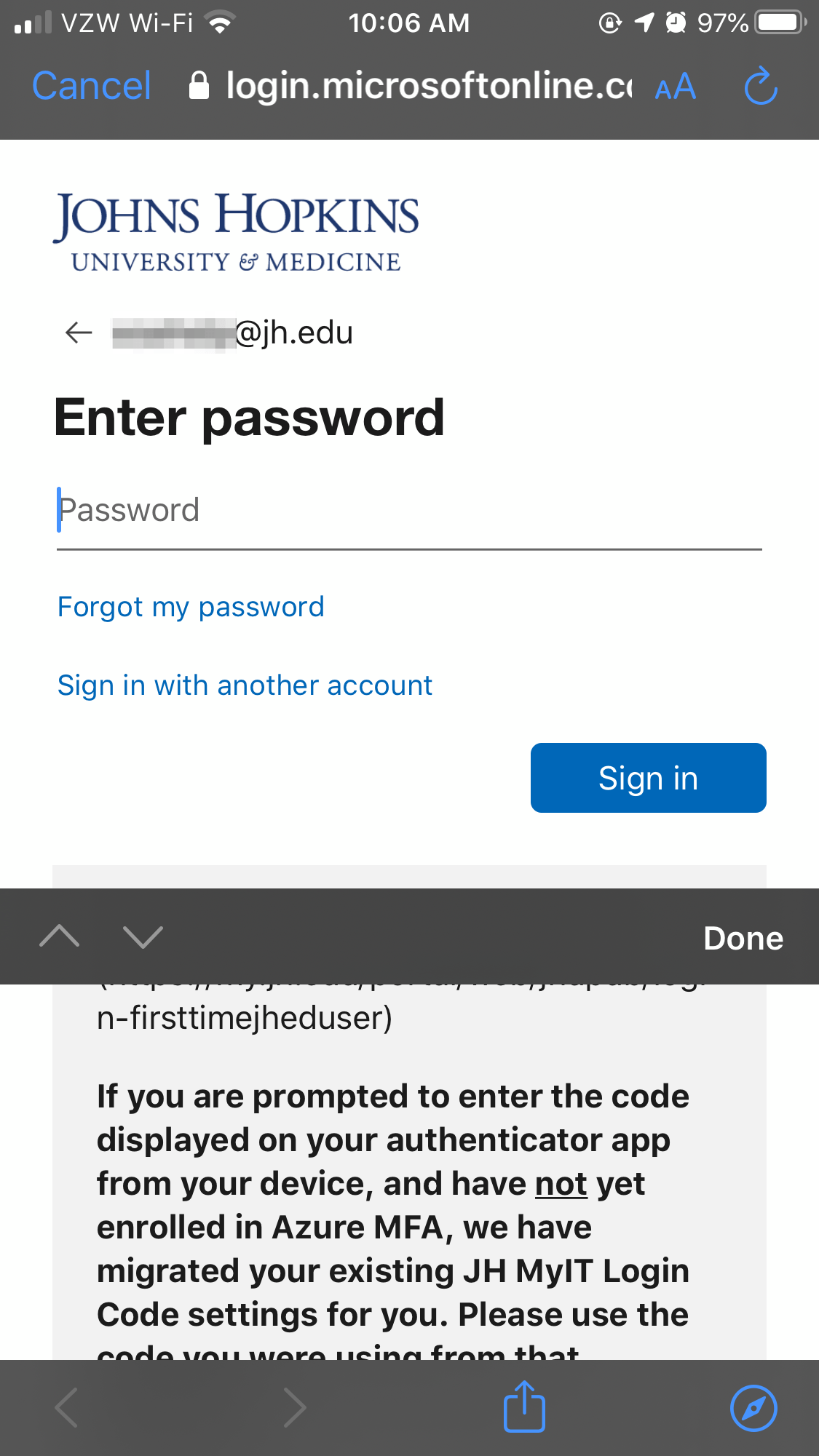Screen dimensions: 819x1456
Task: Tap the @jh.edu account email
Action: pyautogui.click(x=233, y=333)
